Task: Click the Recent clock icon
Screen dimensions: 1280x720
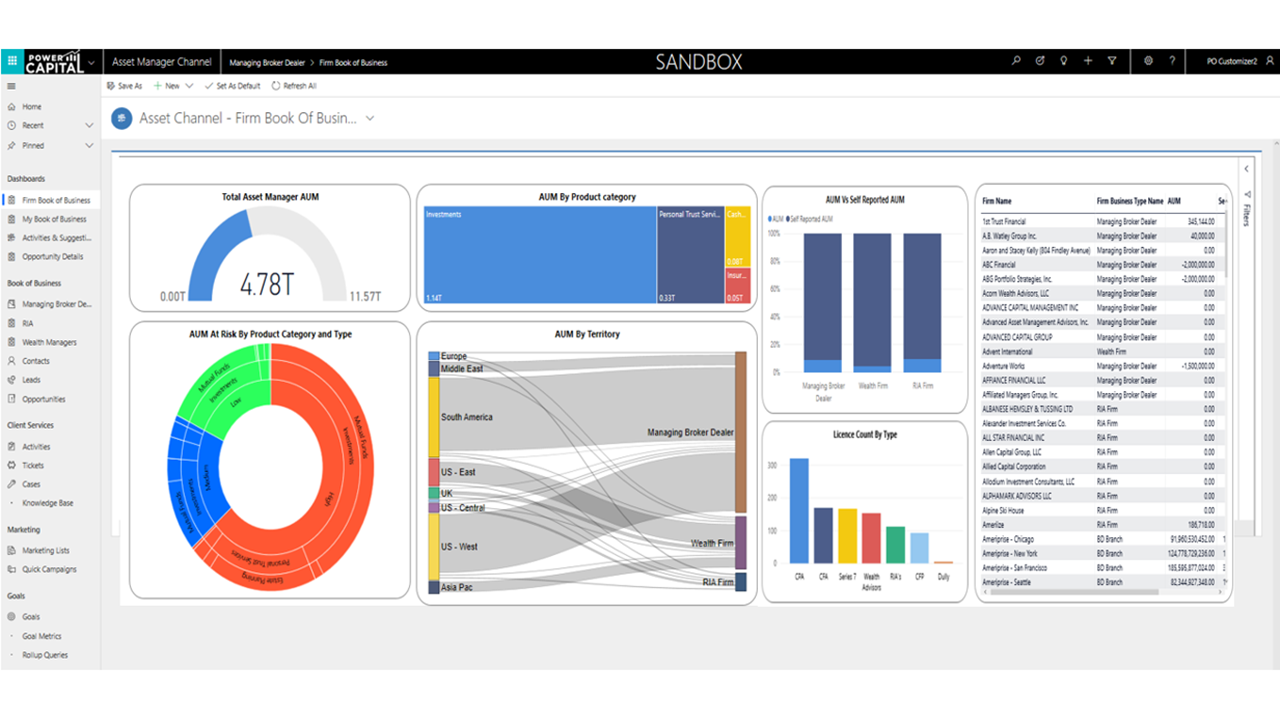Action: [11, 126]
